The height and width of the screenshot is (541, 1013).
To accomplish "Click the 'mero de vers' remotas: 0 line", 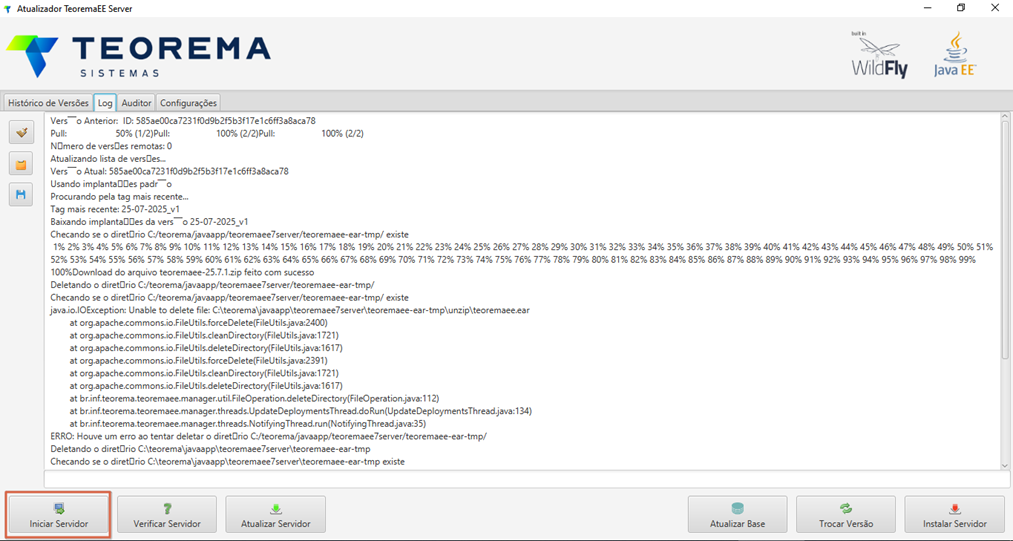I will pyautogui.click(x=111, y=146).
